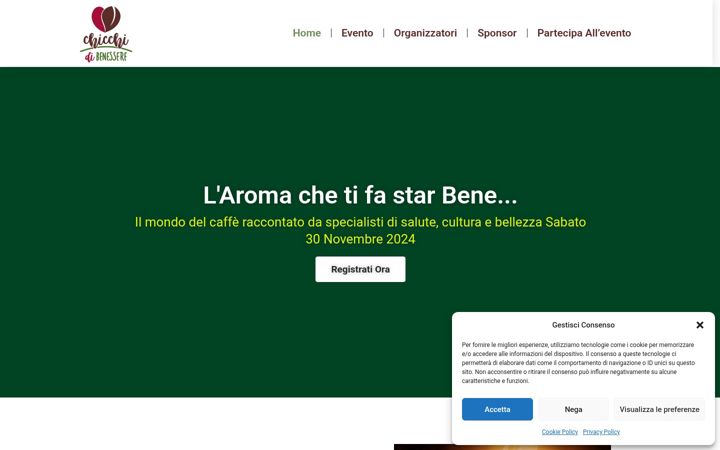The height and width of the screenshot is (450, 720).
Task: Click the cookie consent description paragraph
Action: [x=579, y=363]
